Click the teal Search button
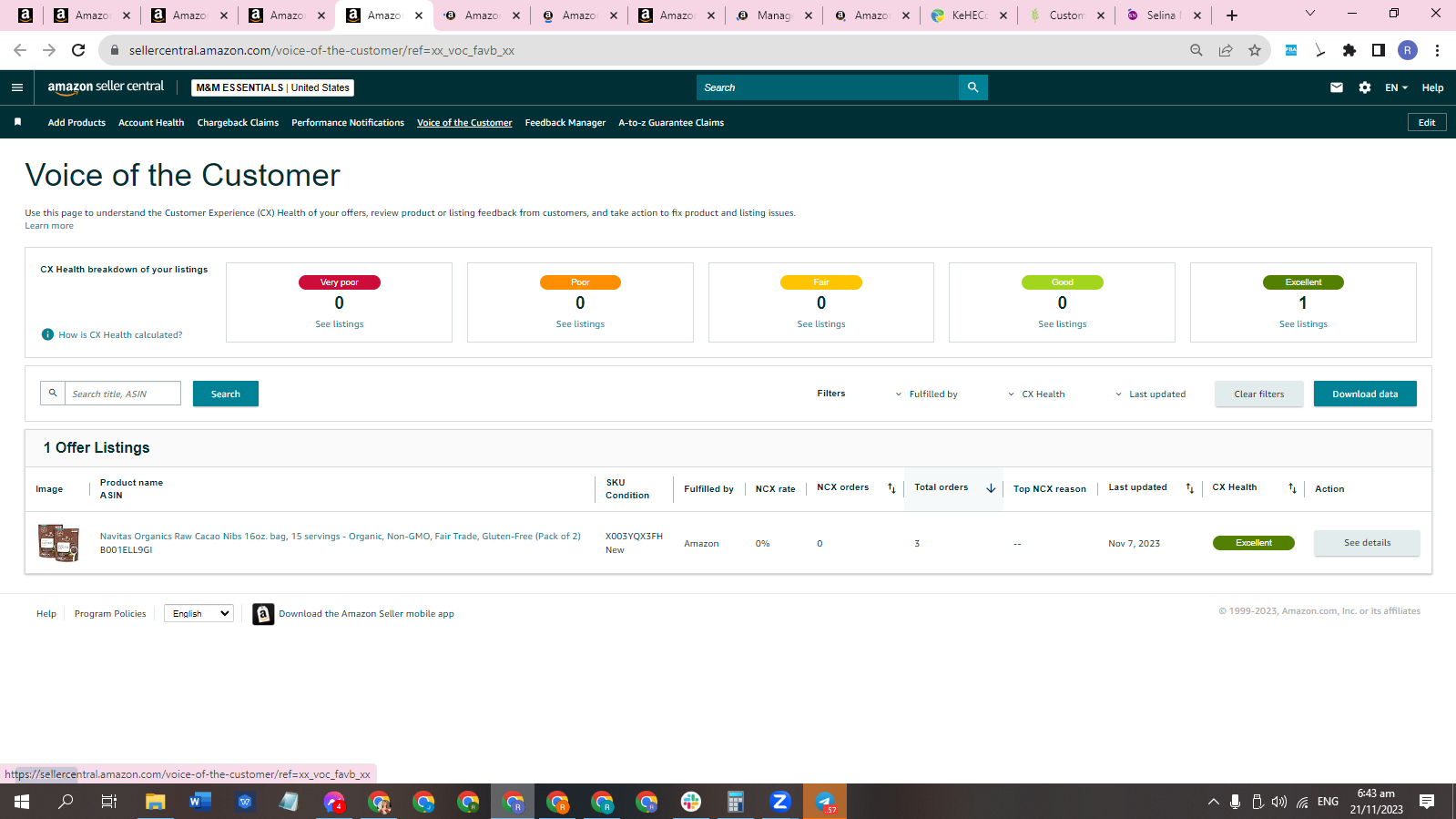 226,394
